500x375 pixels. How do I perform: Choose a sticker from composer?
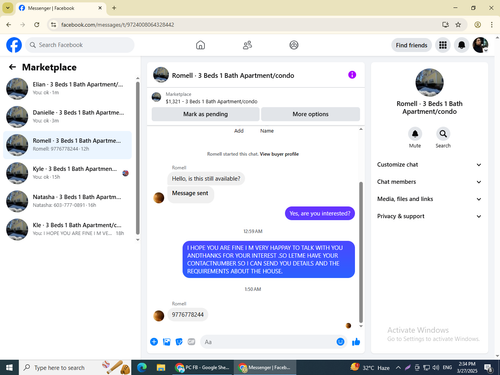tap(179, 342)
